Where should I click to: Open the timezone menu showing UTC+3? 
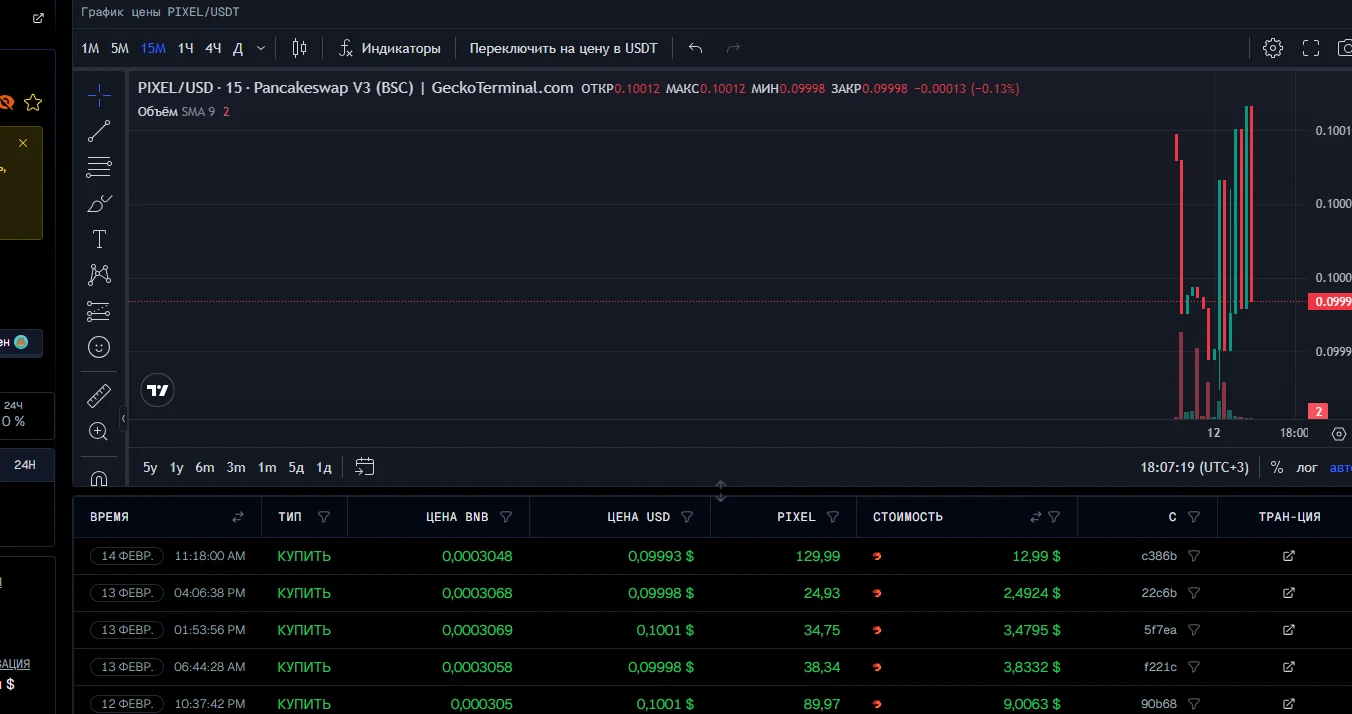tap(1195, 467)
